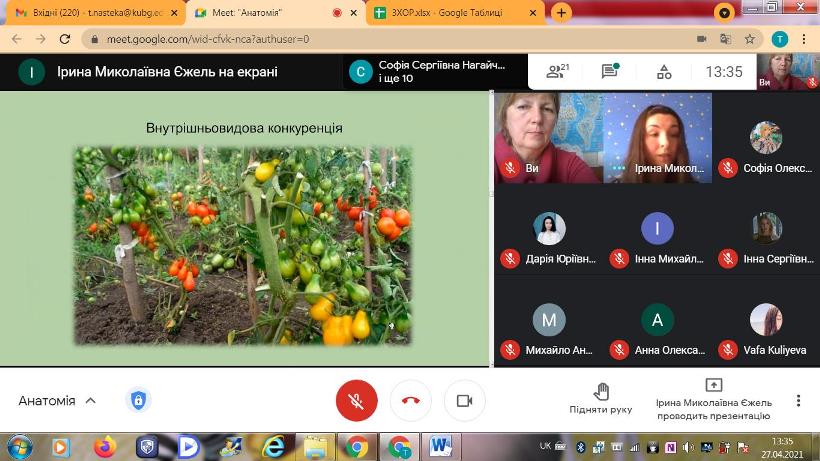Viewport: 820px width, 461px height.
Task: Expand the Софія Сергіївна and 10 others list
Action: pos(430,71)
